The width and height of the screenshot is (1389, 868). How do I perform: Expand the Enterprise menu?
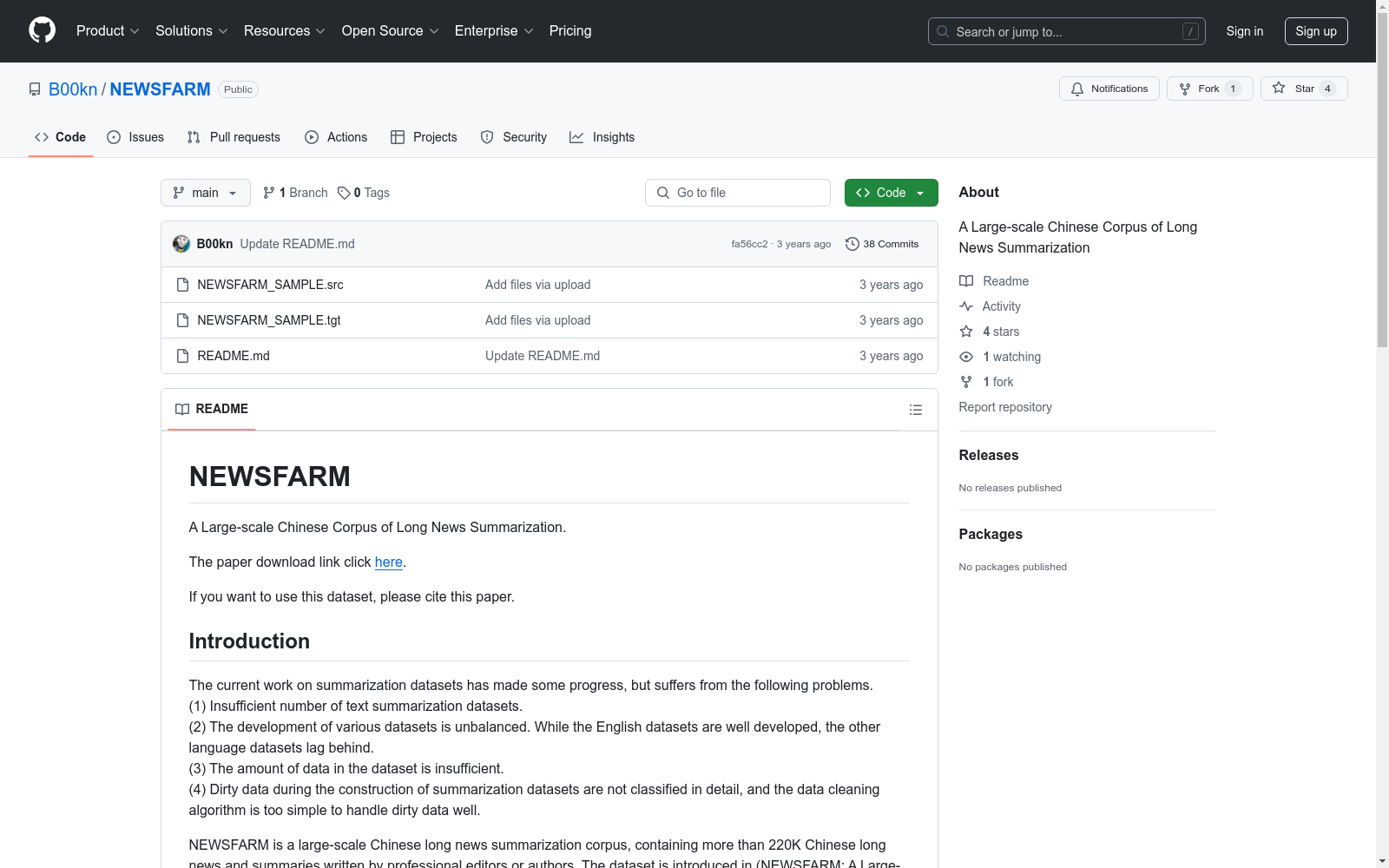pos(494,31)
